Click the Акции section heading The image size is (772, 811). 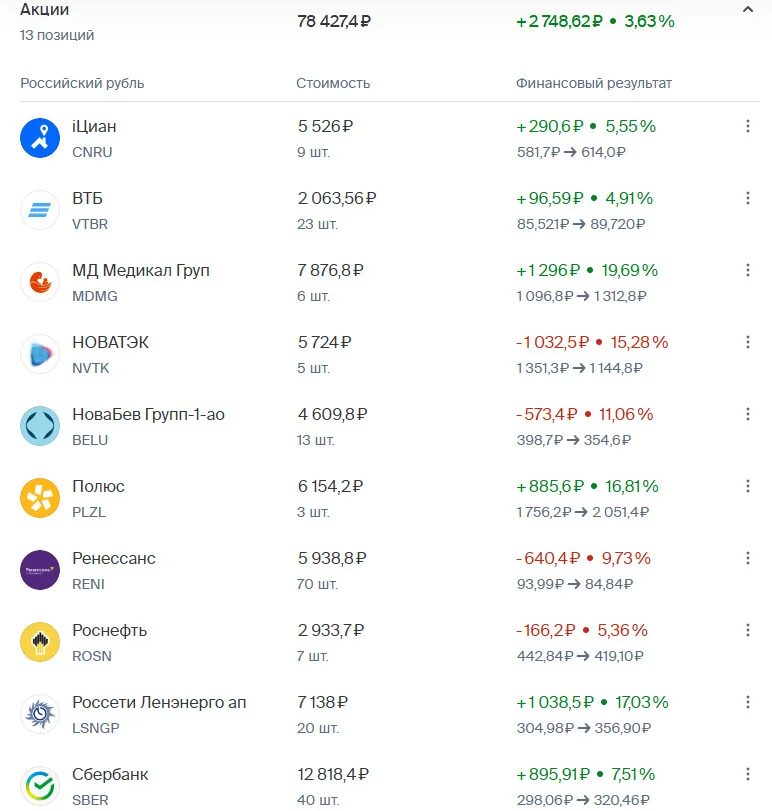click(x=44, y=9)
